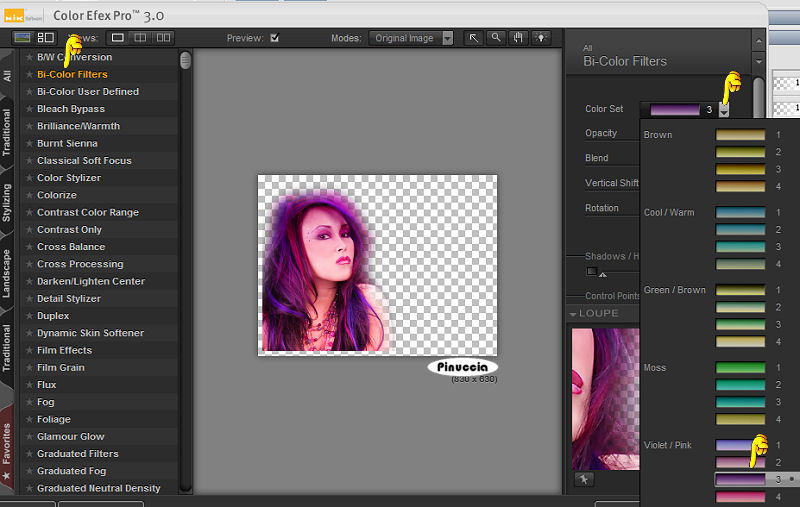
Task: Click the Color Set dropdown arrow
Action: pos(723,110)
